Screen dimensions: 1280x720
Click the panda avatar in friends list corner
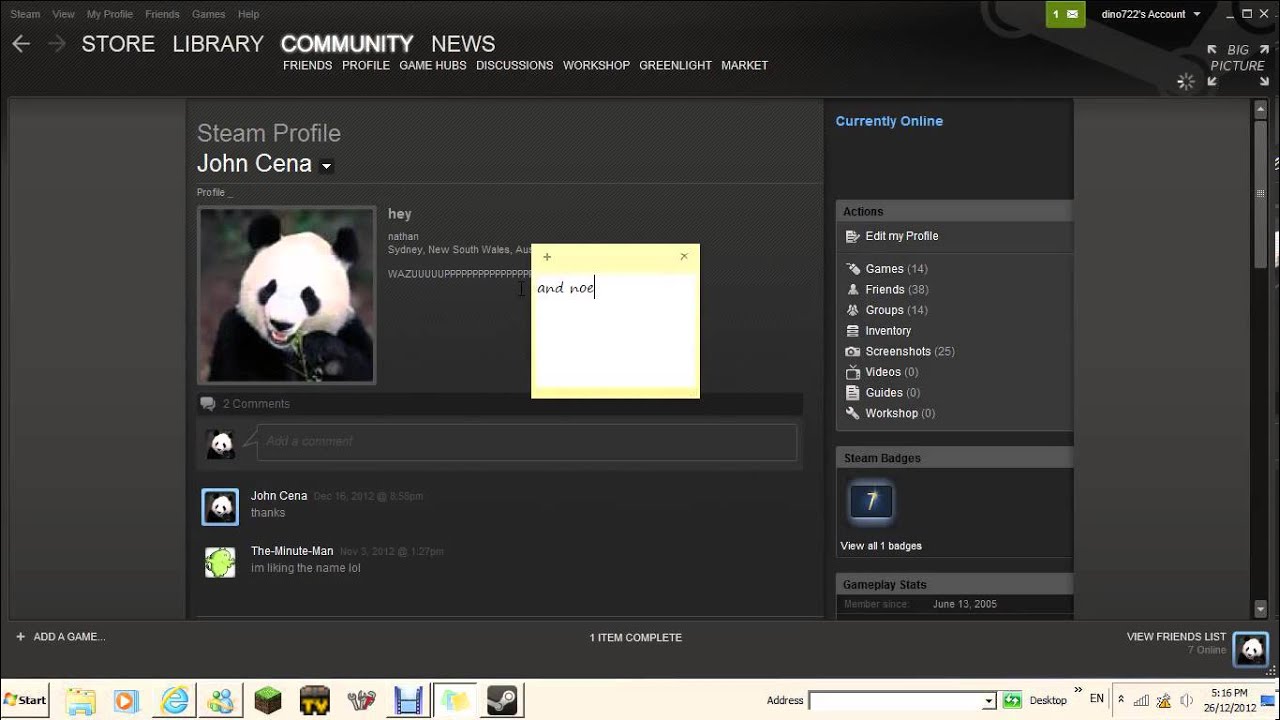point(1251,650)
